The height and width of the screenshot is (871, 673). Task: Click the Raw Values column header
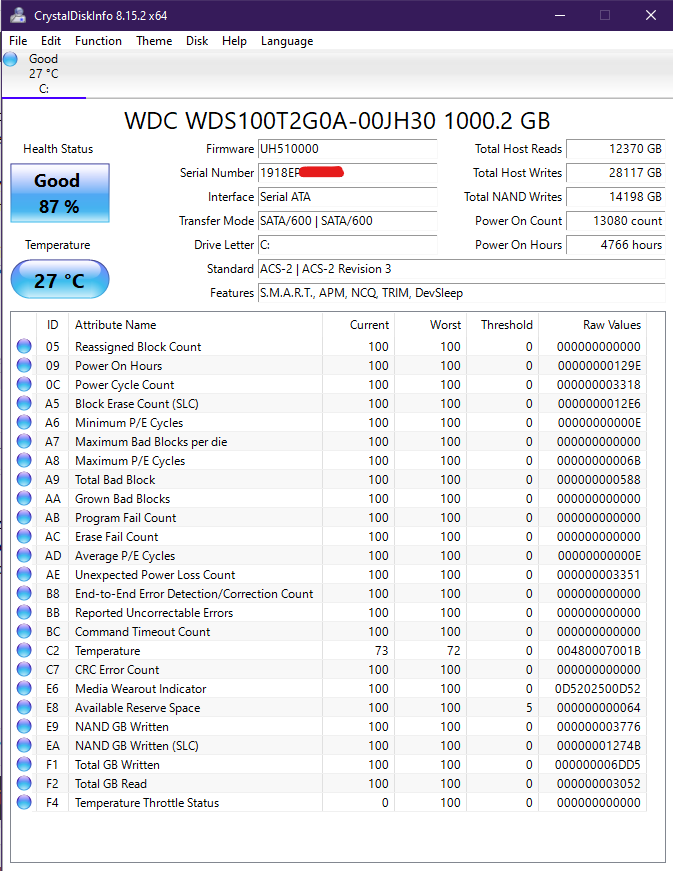[x=592, y=325]
